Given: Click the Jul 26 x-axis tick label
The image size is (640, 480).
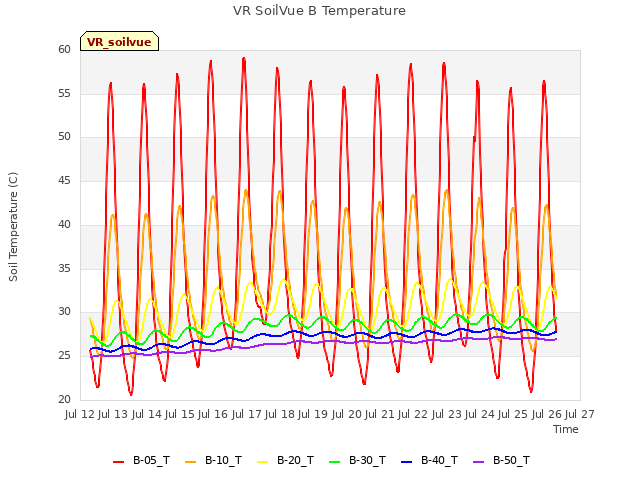Looking at the screenshot, I should click(547, 414).
